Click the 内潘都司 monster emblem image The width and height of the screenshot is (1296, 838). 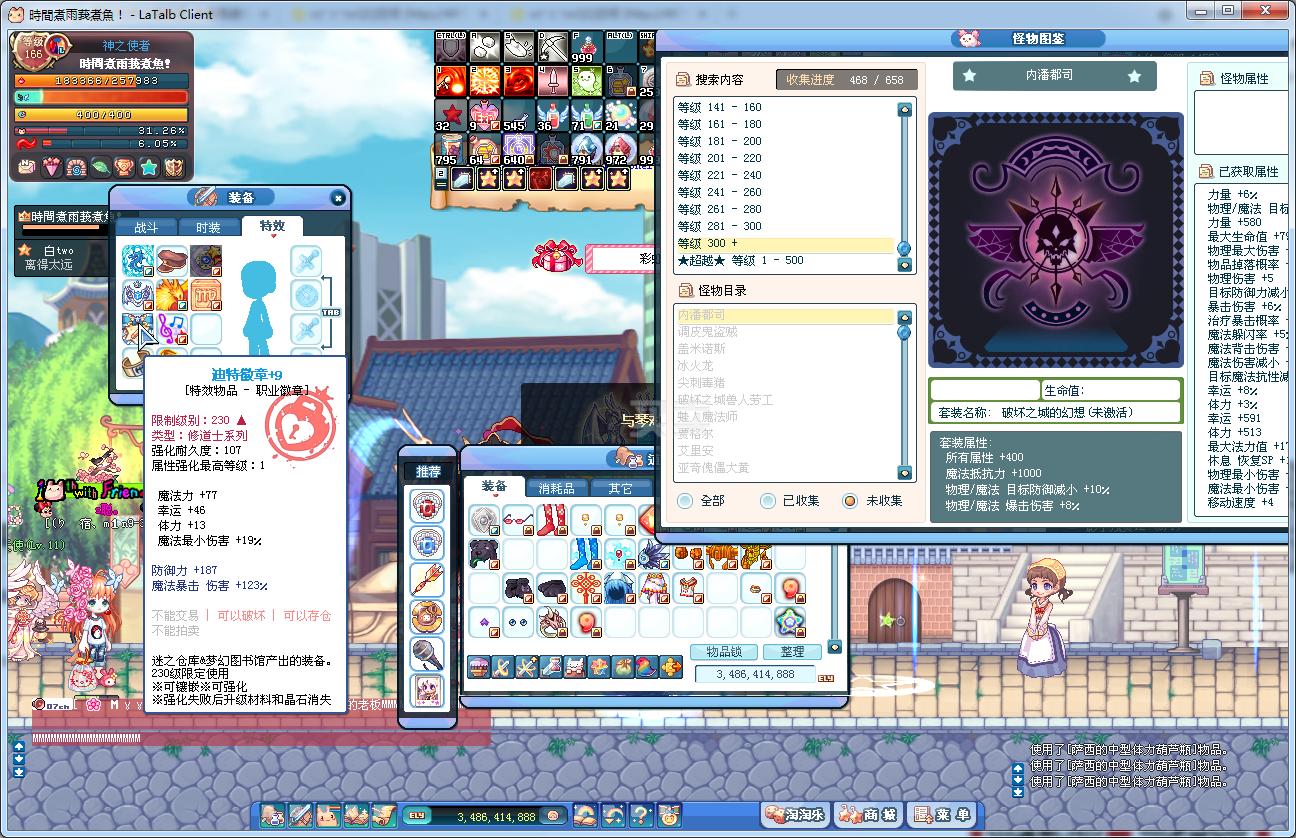[1055, 240]
